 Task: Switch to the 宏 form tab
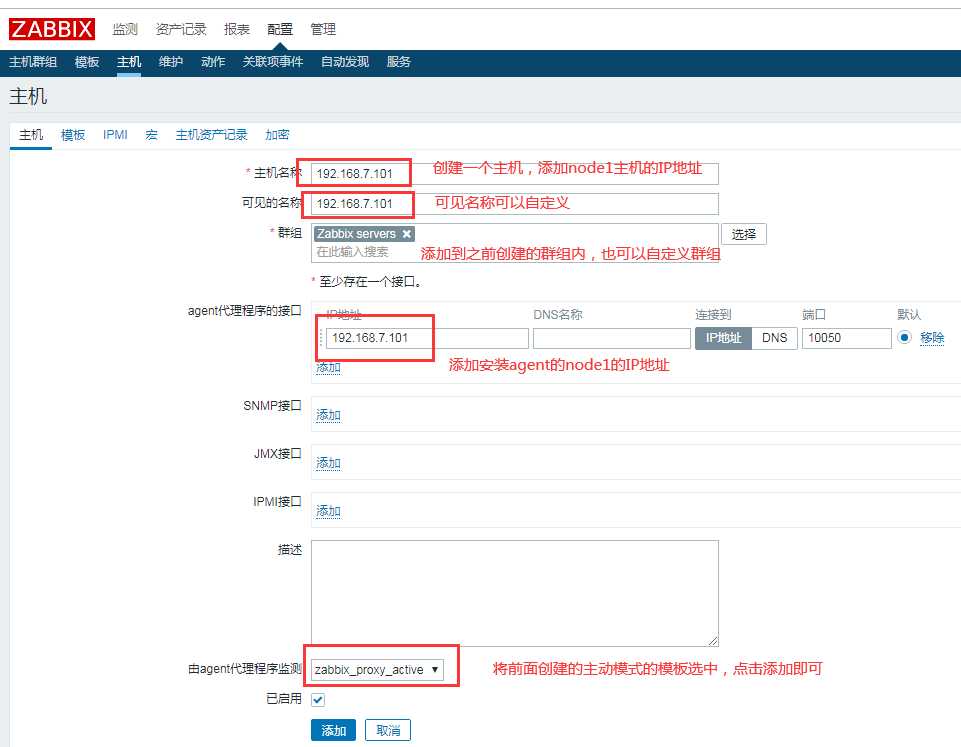[x=151, y=135]
